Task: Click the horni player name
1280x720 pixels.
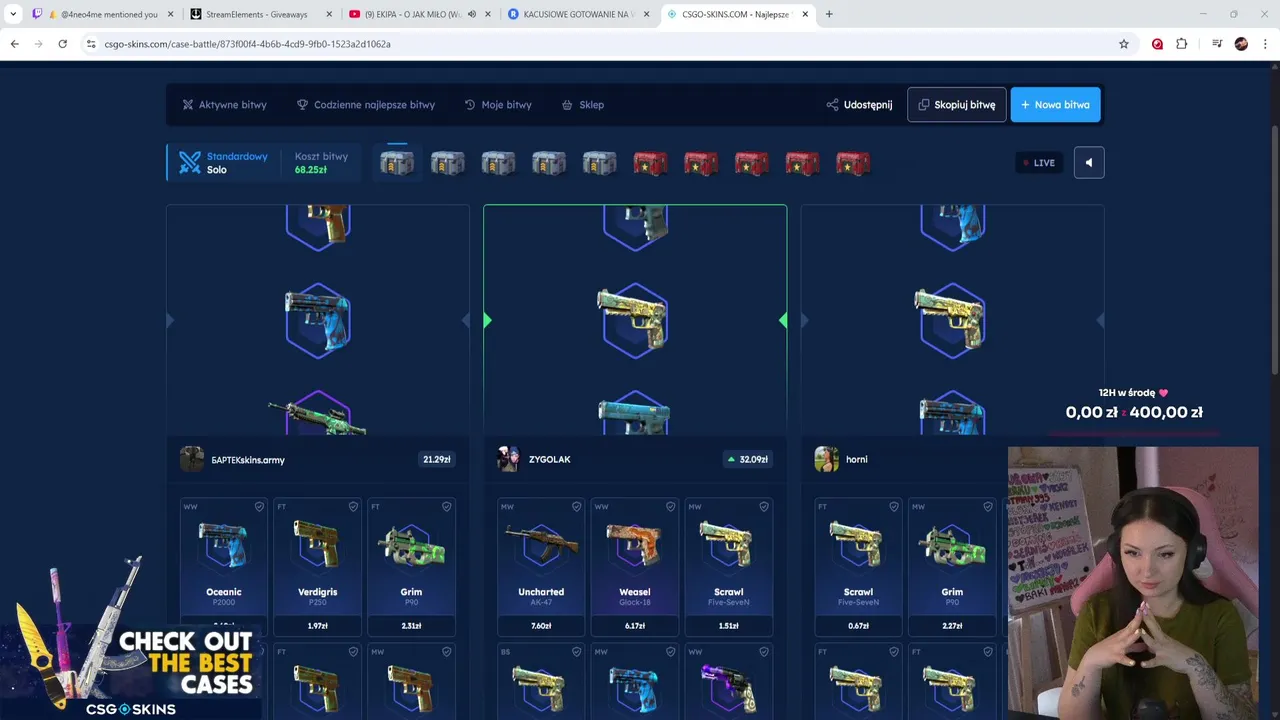Action: point(856,460)
